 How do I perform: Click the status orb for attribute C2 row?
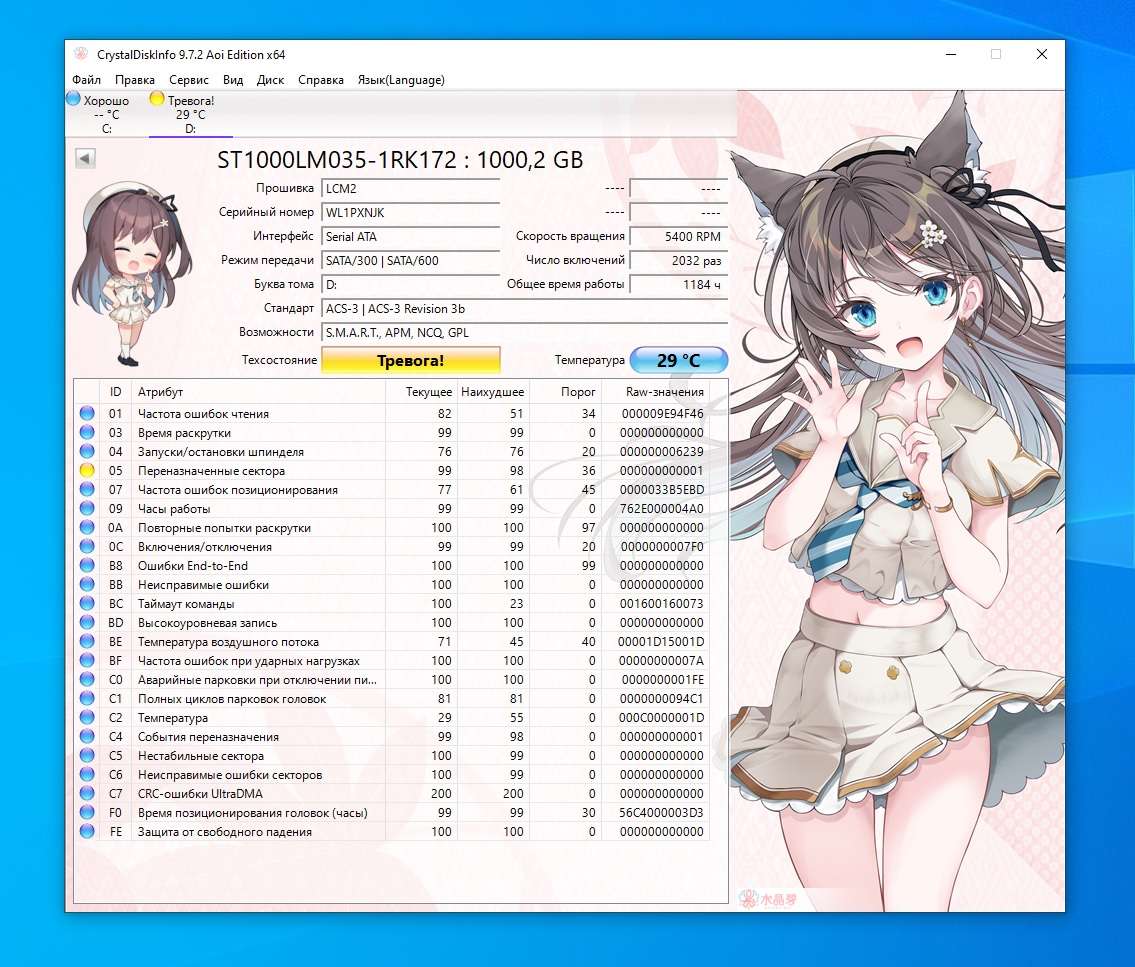point(87,717)
